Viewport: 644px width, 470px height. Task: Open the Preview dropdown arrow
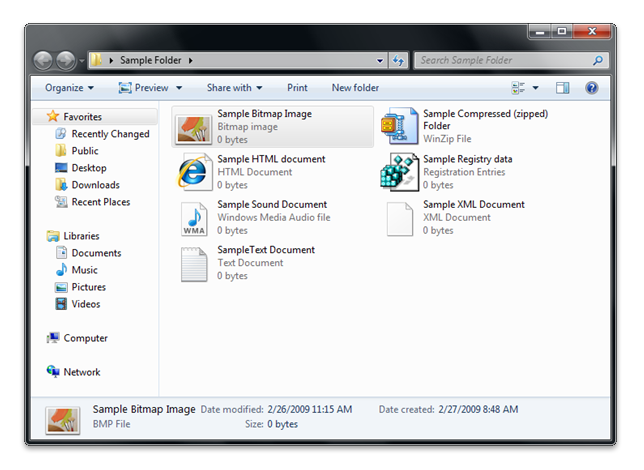click(x=179, y=88)
